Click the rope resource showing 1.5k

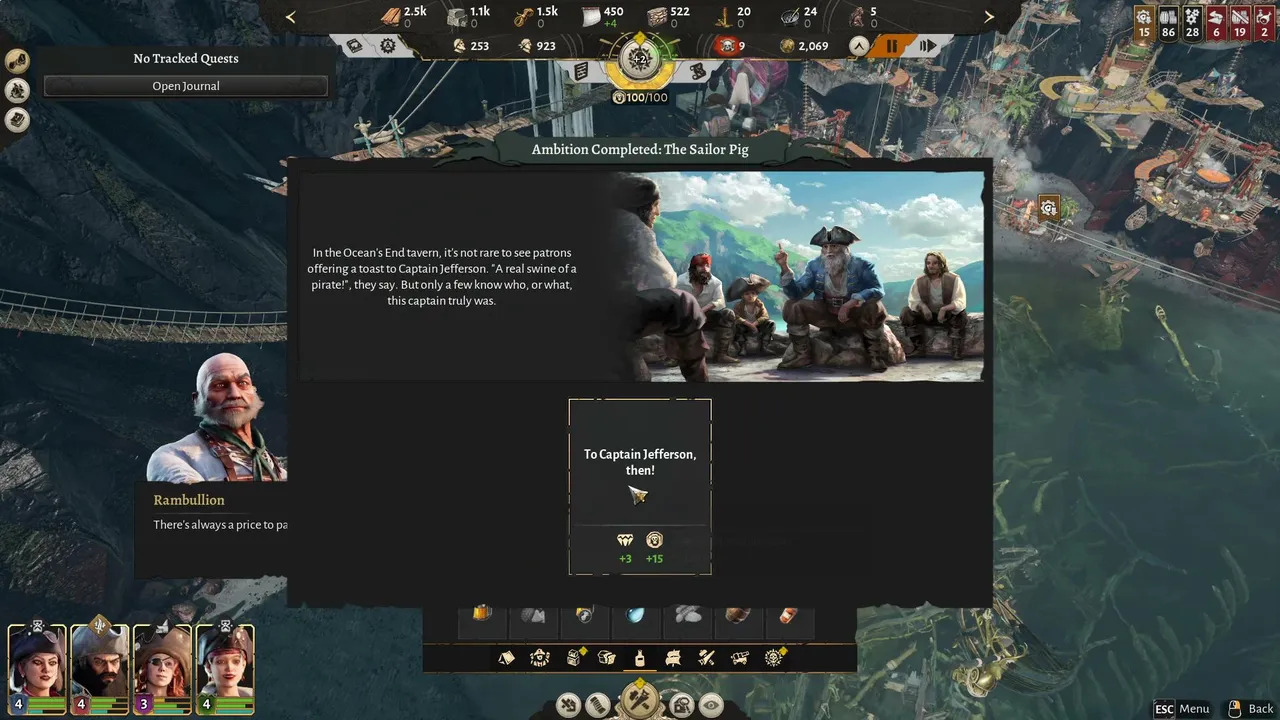point(536,16)
